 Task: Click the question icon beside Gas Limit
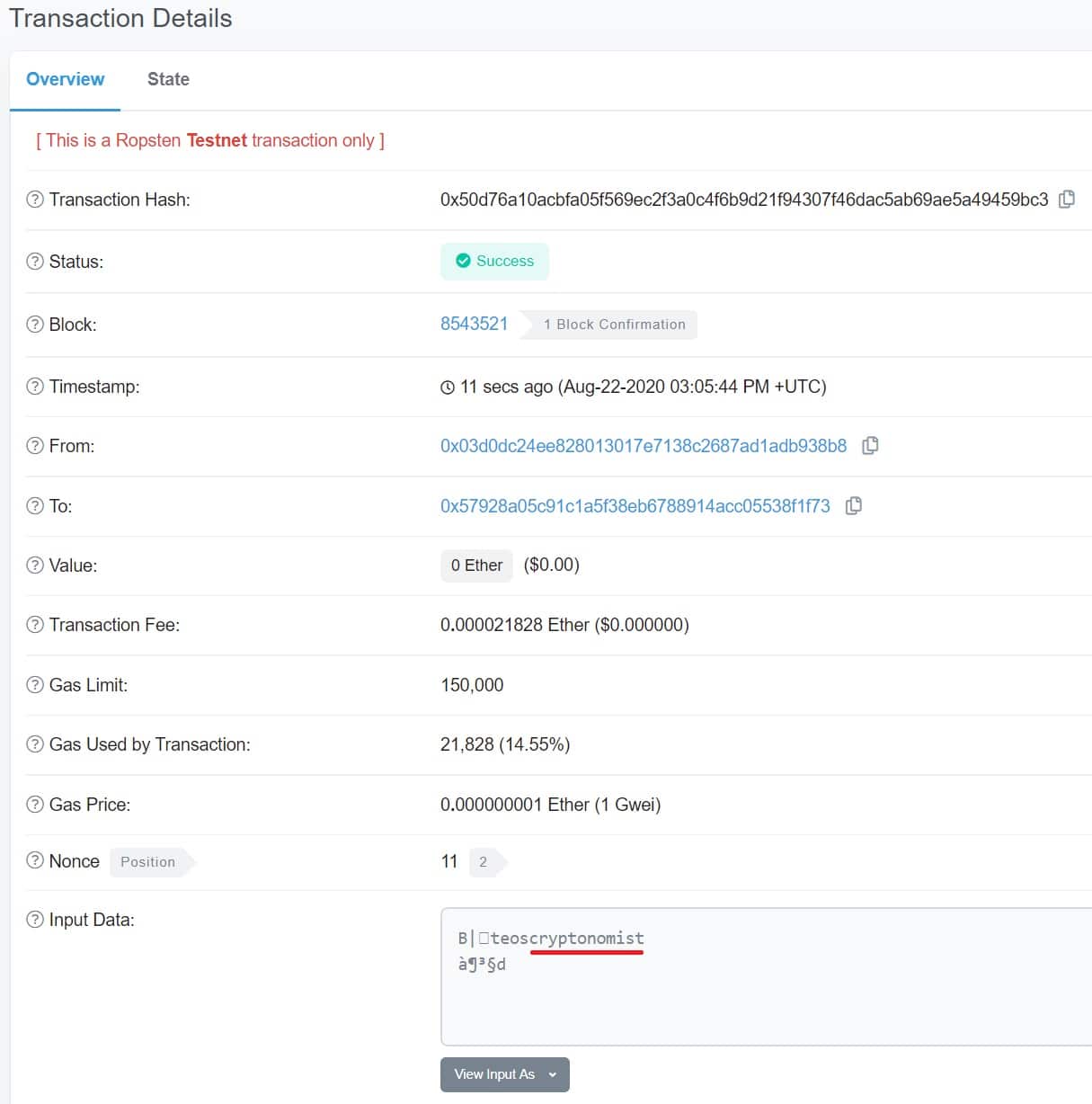pos(35,685)
